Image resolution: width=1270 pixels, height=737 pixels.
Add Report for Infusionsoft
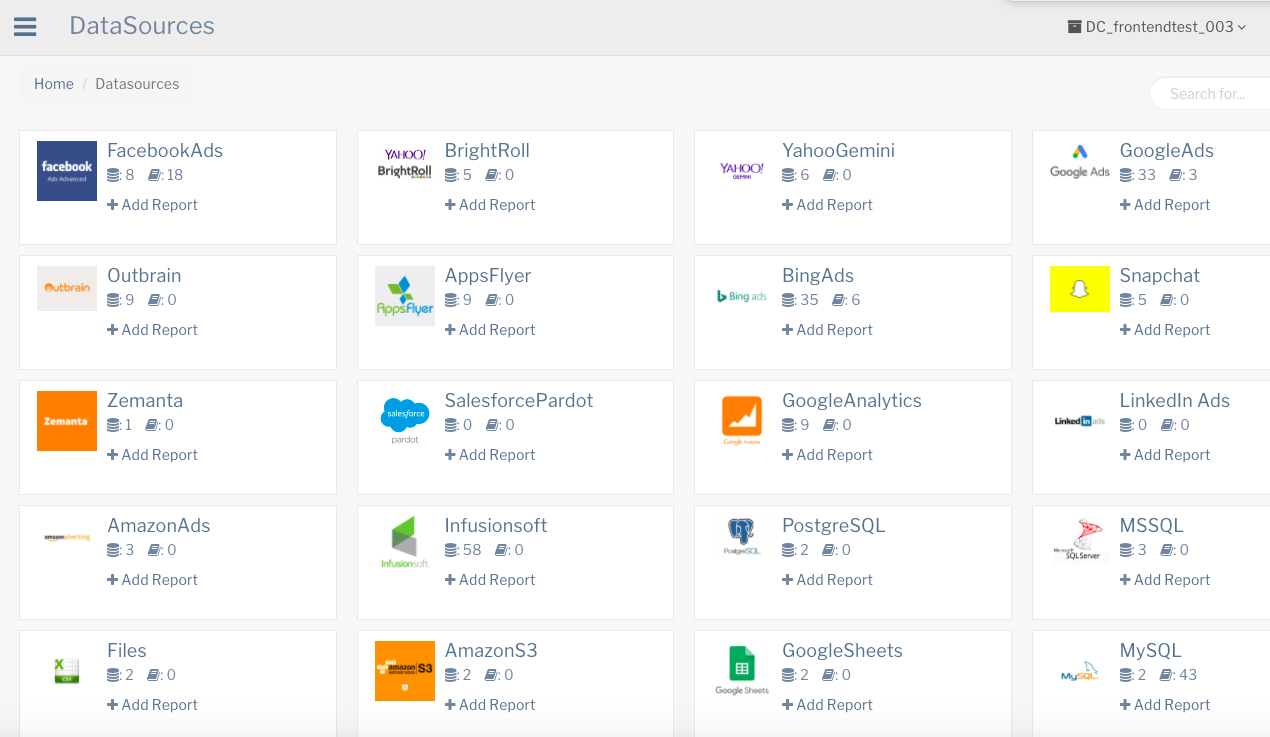click(x=490, y=580)
